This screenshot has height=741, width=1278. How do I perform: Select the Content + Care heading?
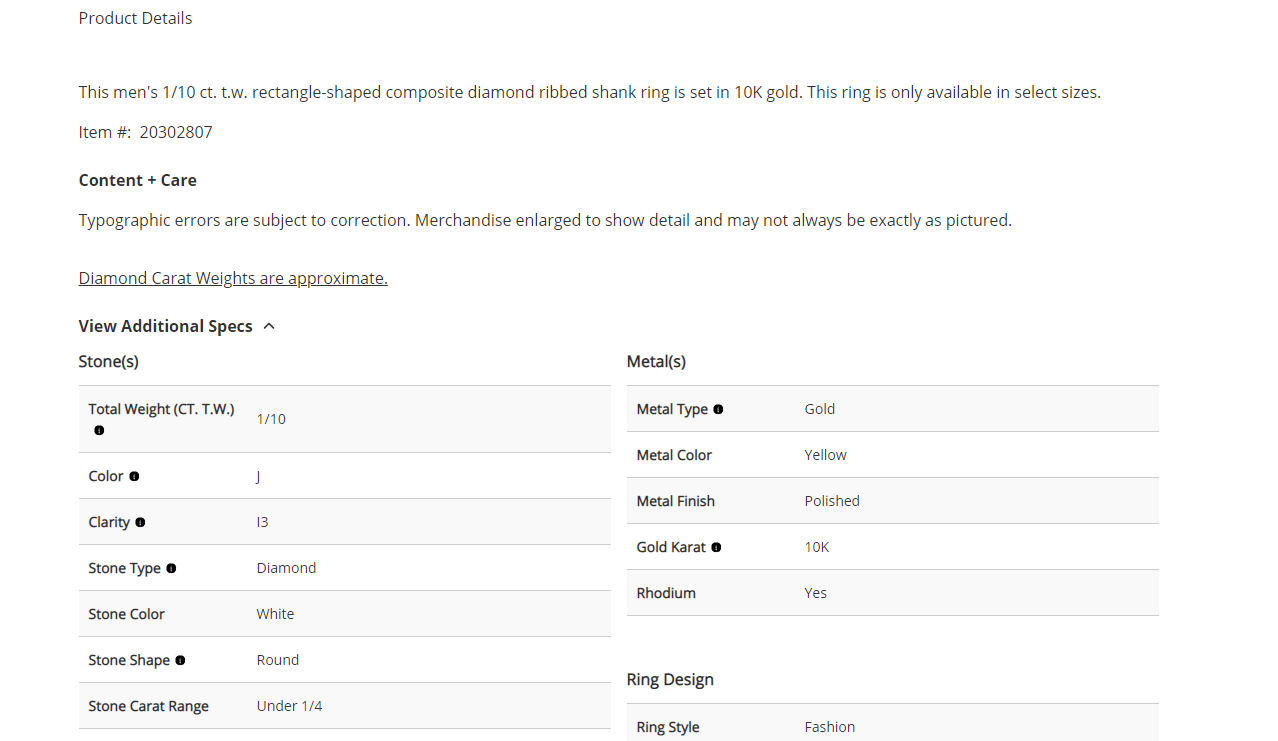pyautogui.click(x=138, y=180)
